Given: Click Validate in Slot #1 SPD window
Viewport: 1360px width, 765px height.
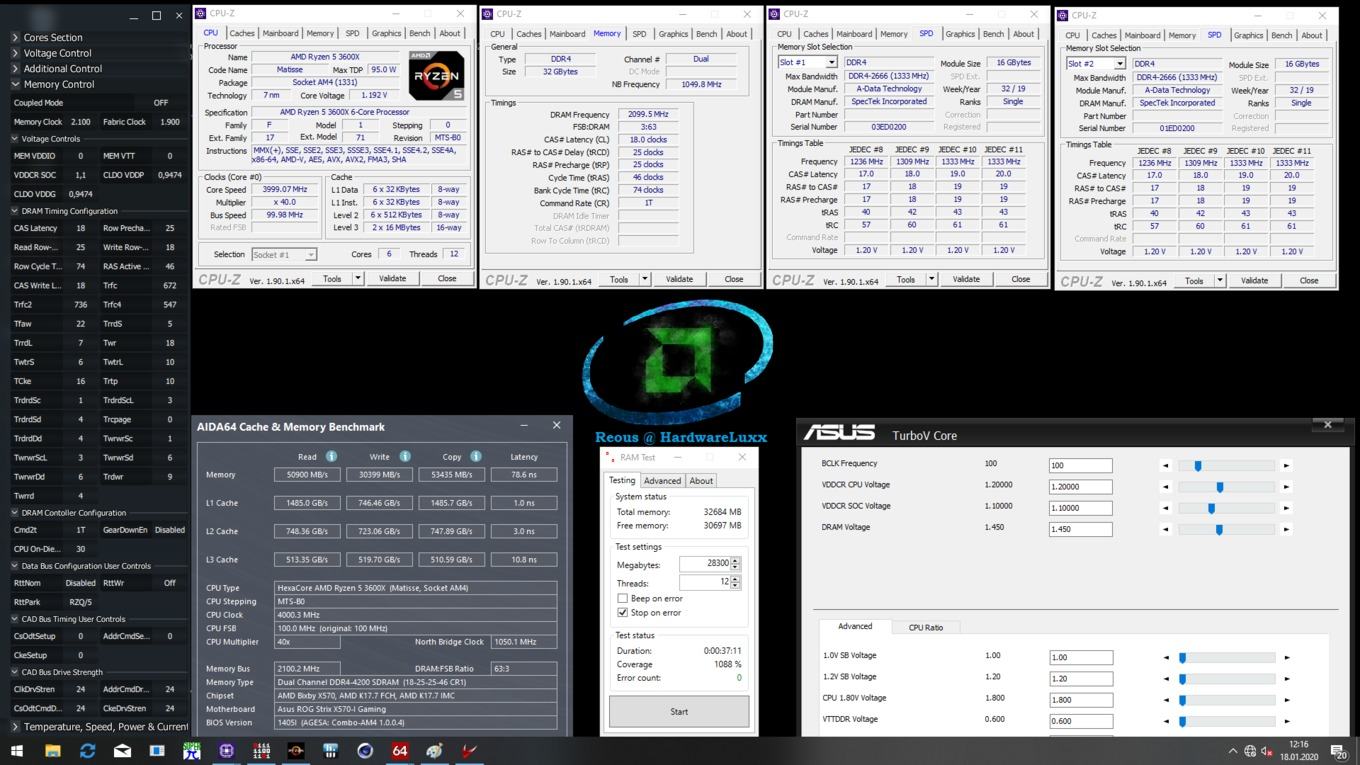Looking at the screenshot, I should [x=966, y=279].
